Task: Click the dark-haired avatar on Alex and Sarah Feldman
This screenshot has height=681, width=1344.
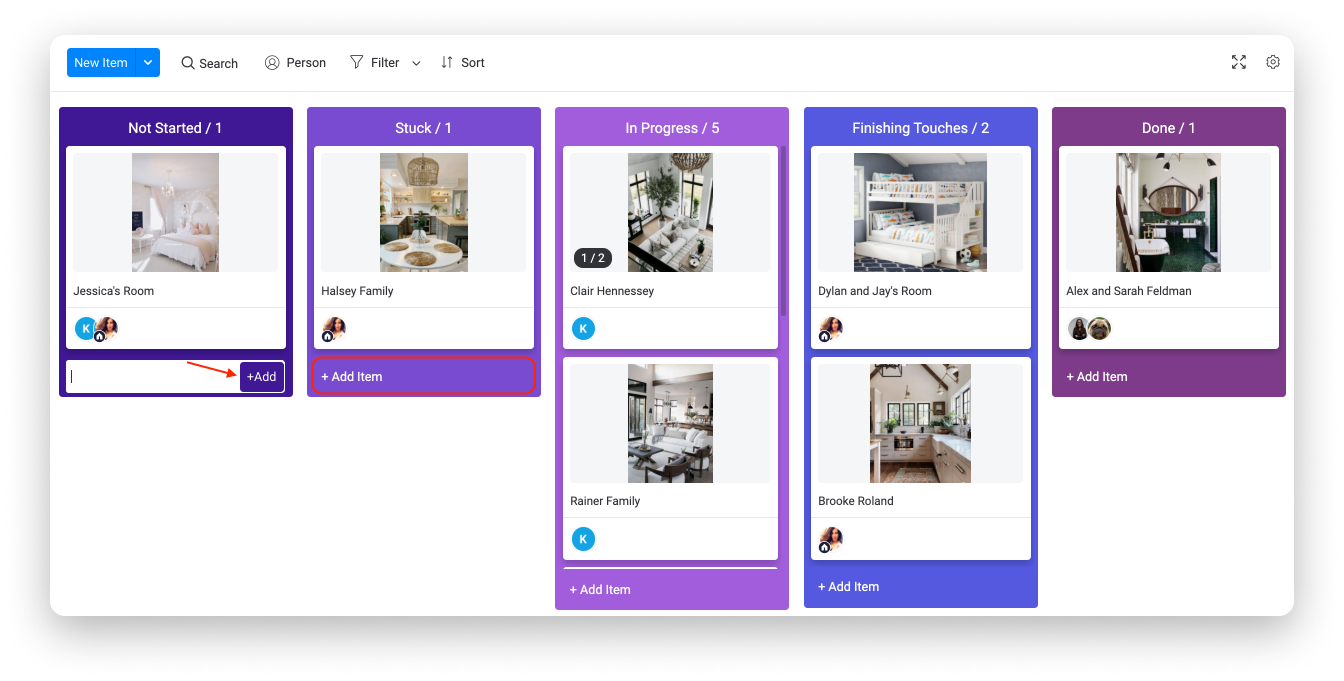Action: (1079, 329)
